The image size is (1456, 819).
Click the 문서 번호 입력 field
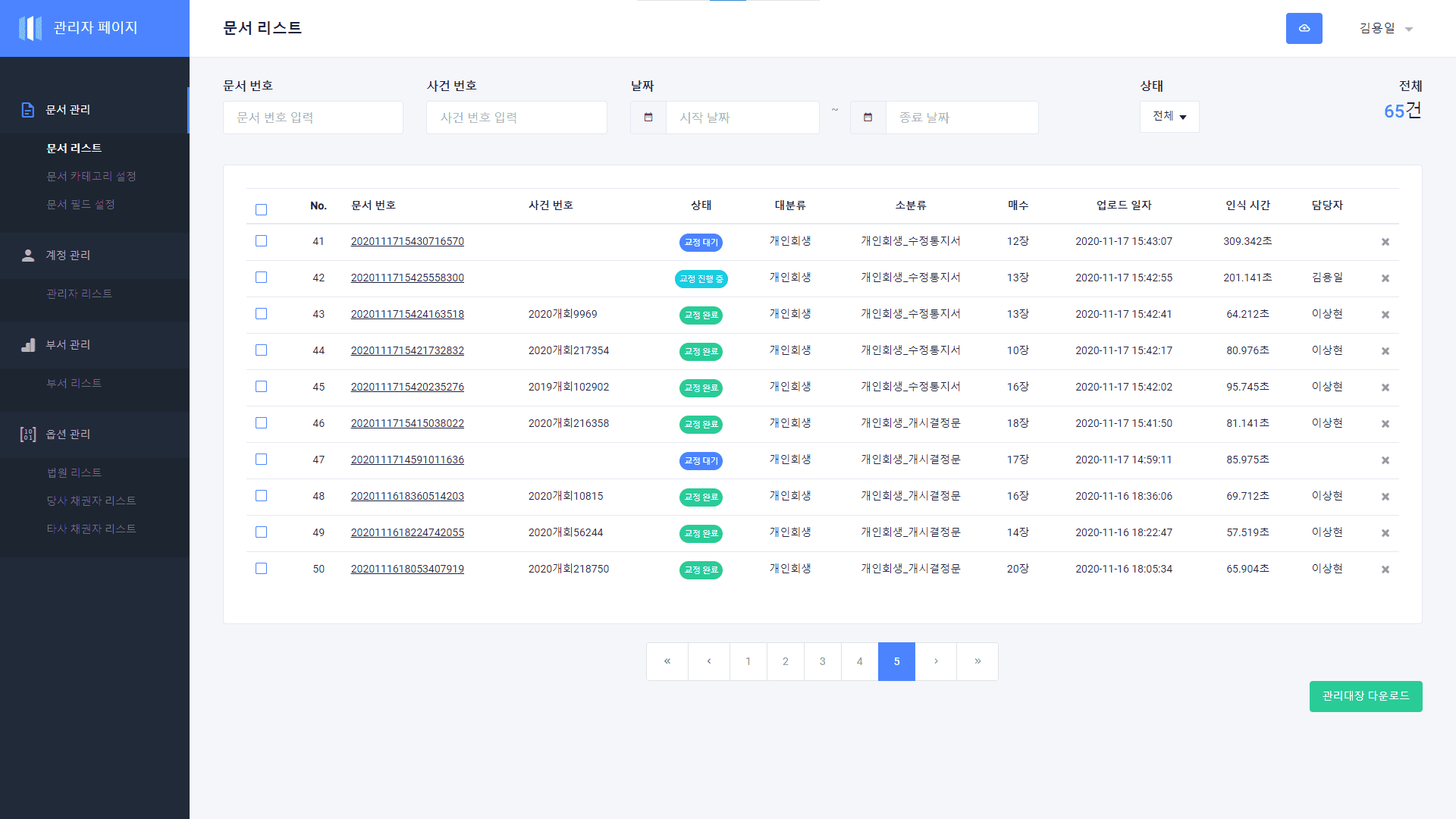click(x=313, y=118)
